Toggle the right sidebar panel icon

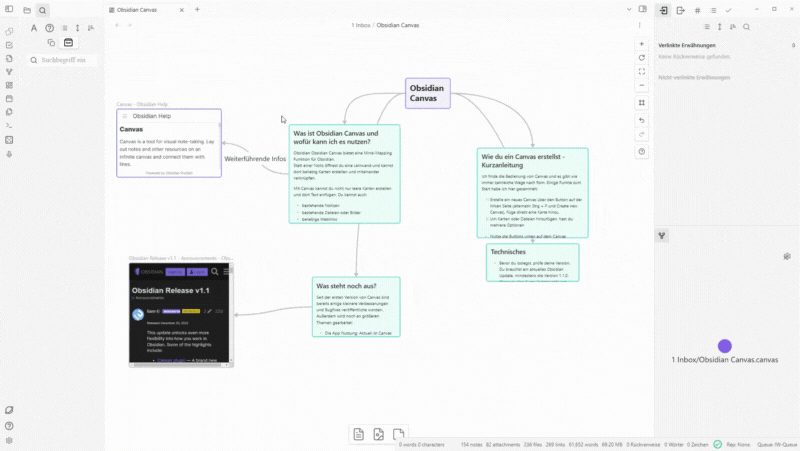[x=643, y=9]
